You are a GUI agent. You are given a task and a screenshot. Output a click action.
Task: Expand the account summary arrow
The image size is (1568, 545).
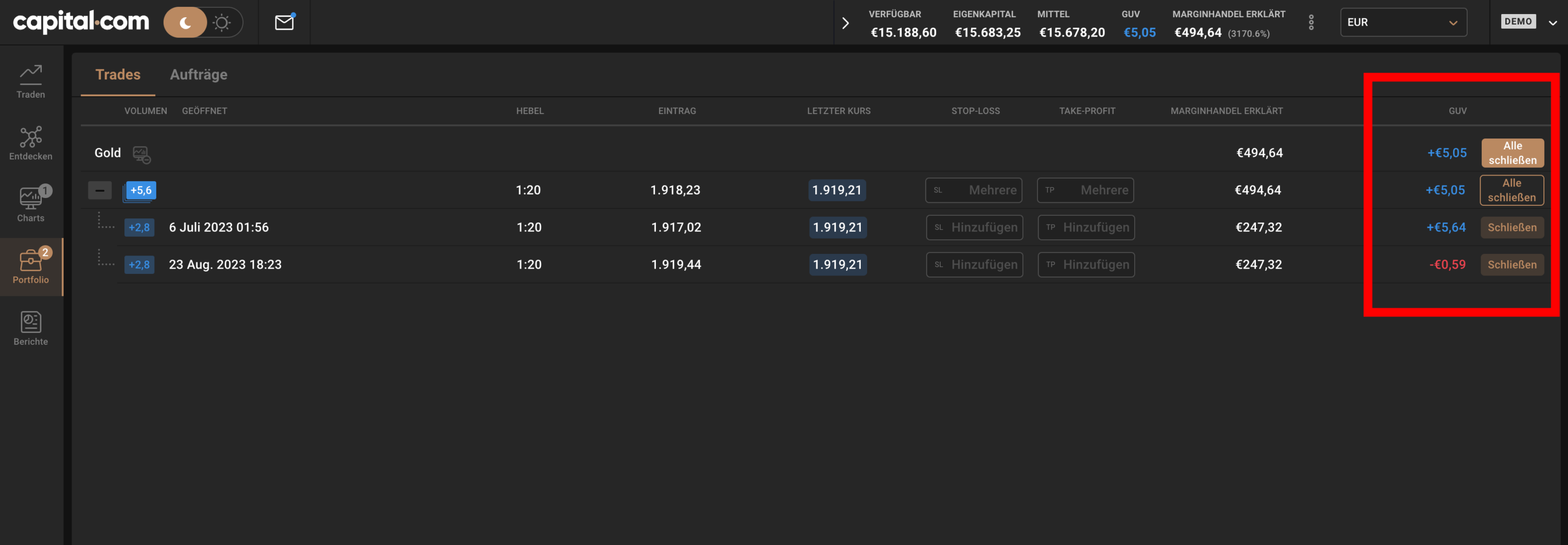pos(846,23)
